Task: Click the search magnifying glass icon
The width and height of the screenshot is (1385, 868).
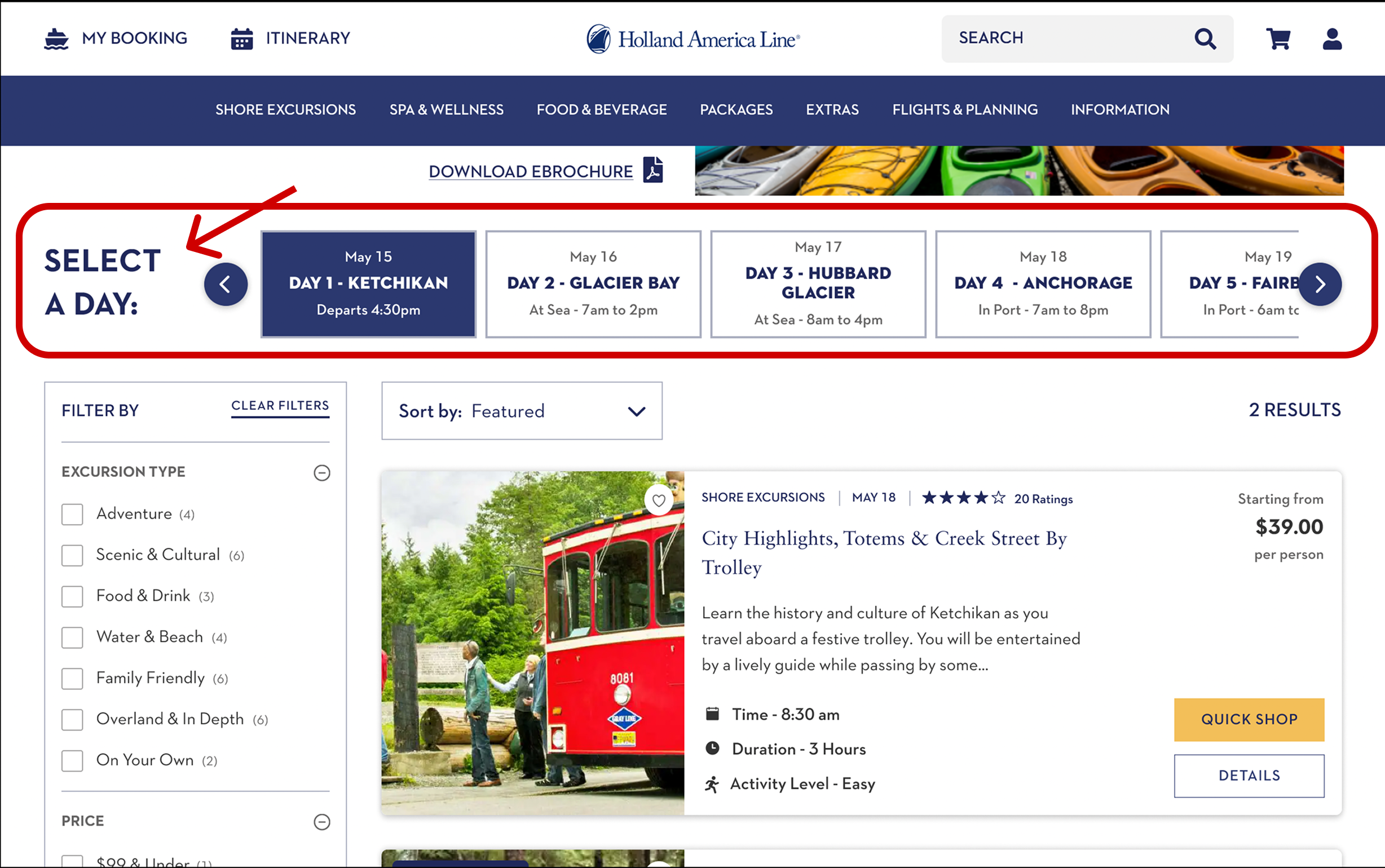Action: coord(1205,39)
